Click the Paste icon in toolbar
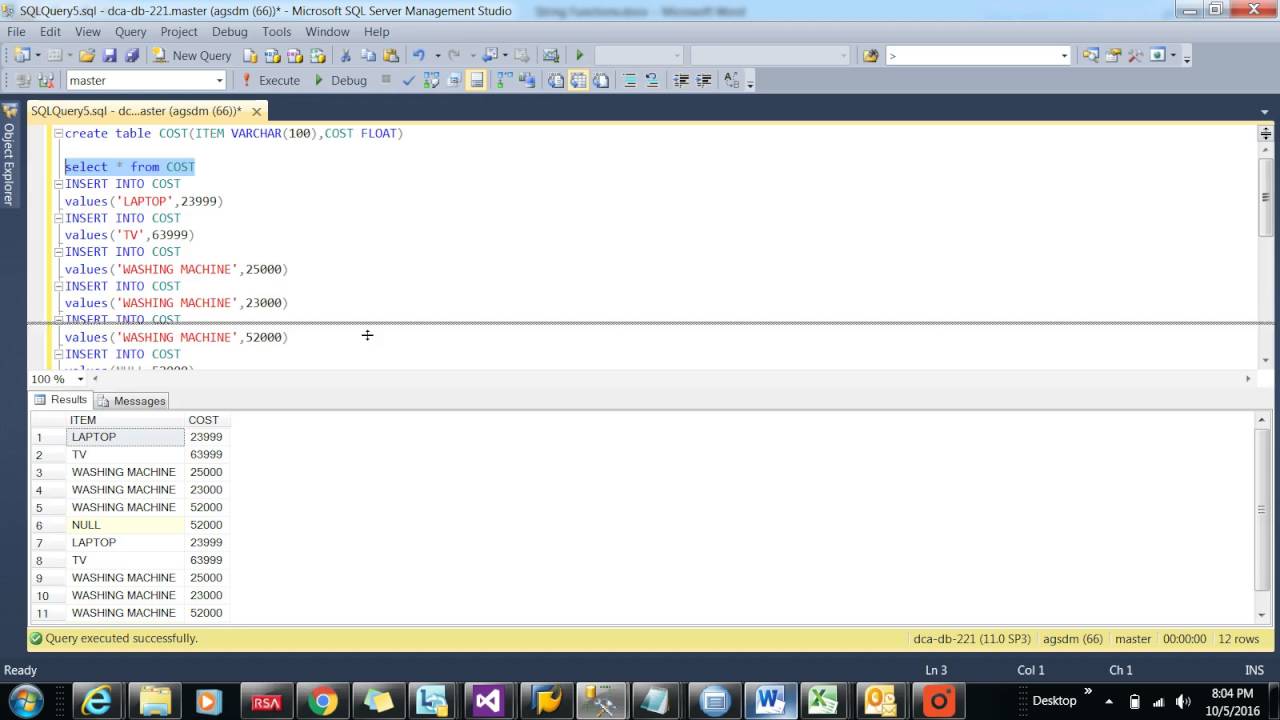 [x=391, y=55]
